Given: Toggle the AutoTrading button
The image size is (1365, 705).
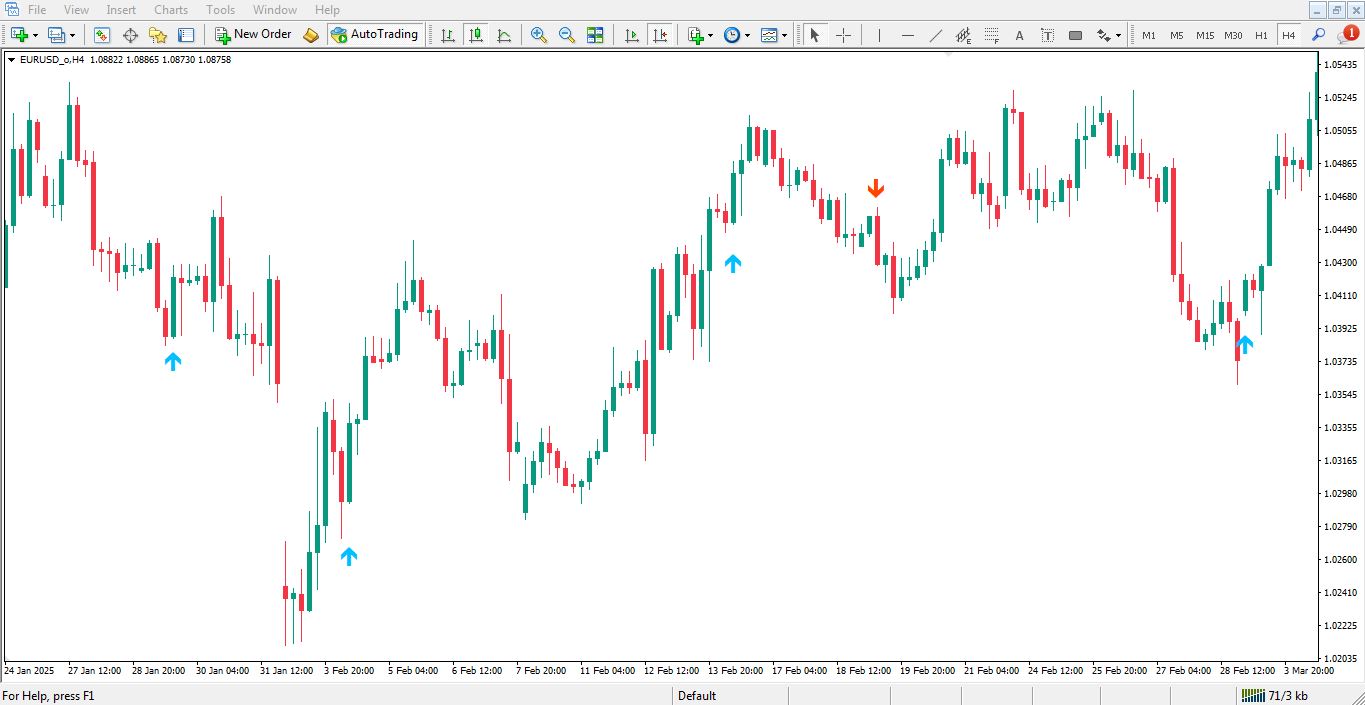Looking at the screenshot, I should (375, 35).
